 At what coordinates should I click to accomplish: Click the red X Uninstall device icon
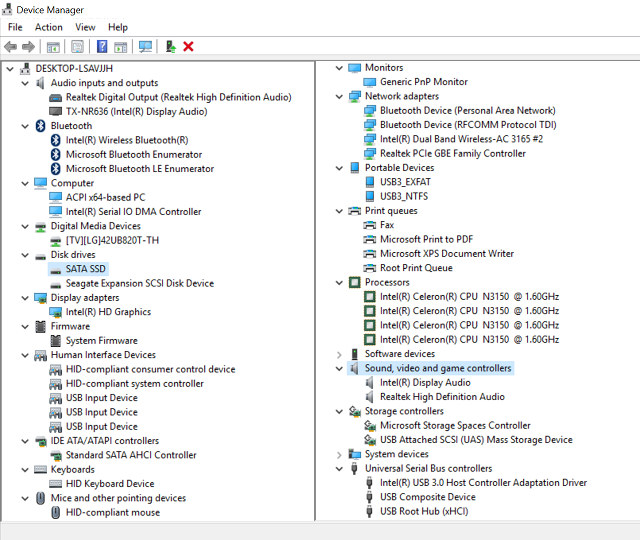click(188, 47)
